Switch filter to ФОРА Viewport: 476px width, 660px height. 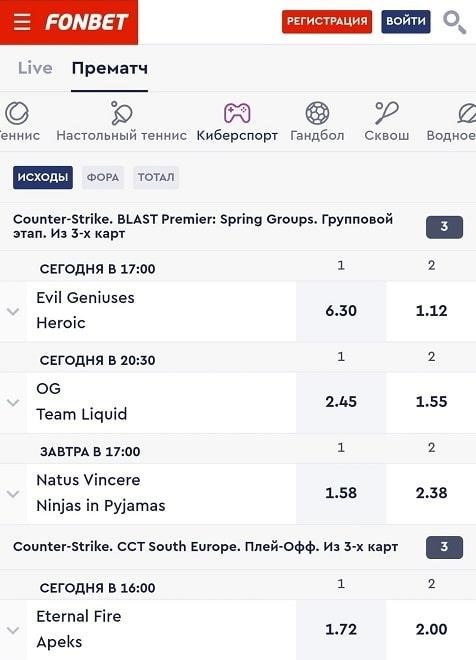point(103,177)
